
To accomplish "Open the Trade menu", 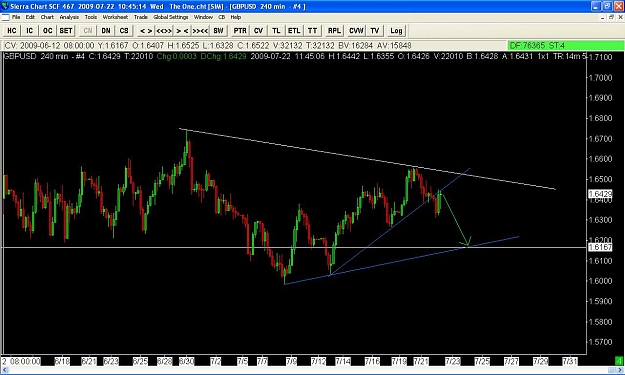I will 141,17.
